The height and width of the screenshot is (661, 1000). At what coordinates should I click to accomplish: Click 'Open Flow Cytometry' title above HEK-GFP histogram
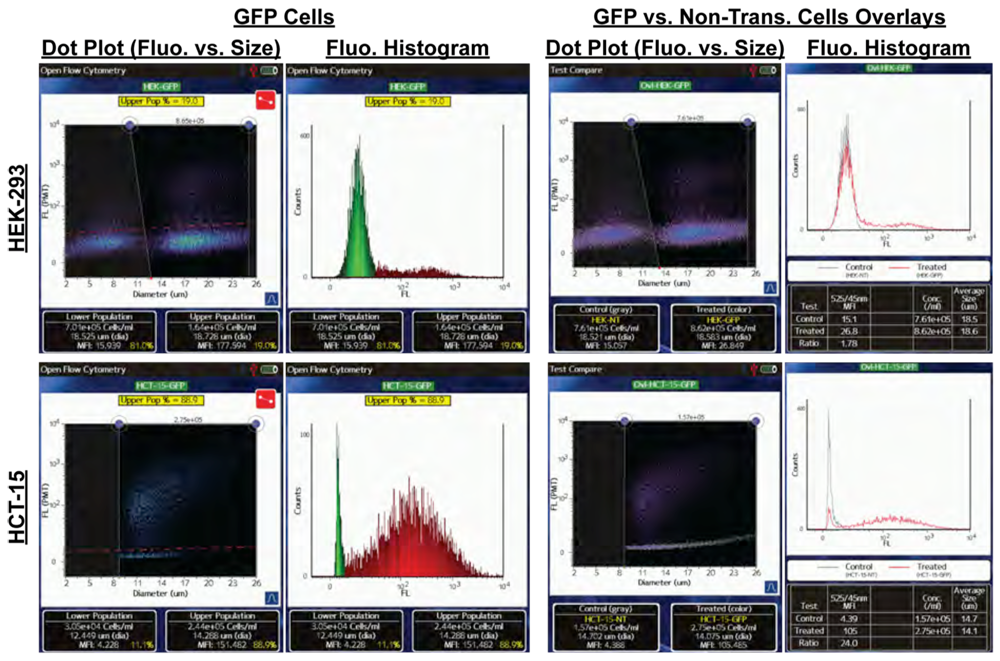[330, 71]
